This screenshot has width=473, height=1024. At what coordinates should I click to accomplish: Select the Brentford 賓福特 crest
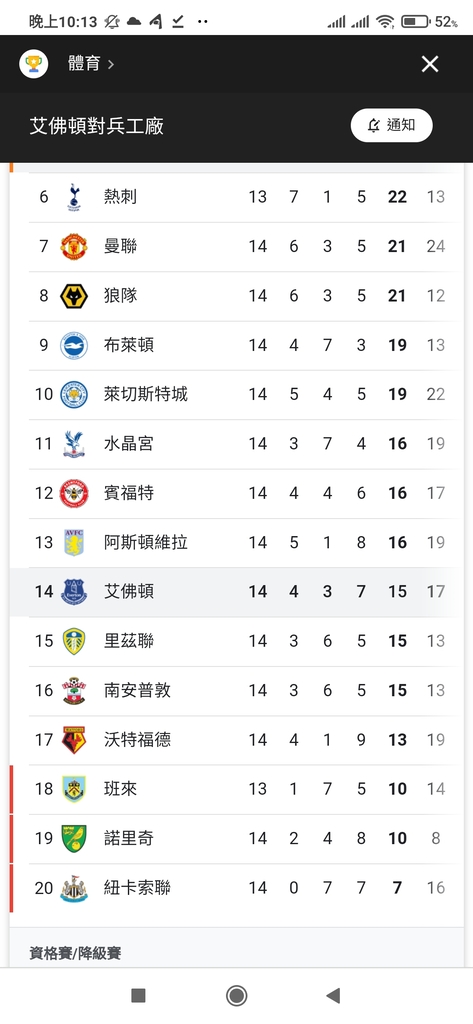coord(74,493)
